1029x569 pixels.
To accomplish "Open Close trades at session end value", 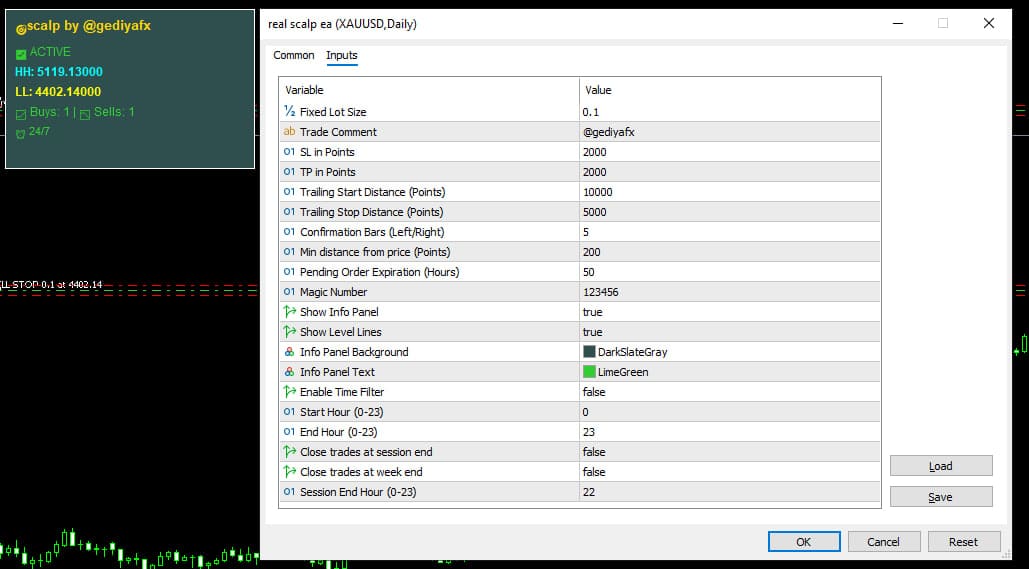I will 729,452.
